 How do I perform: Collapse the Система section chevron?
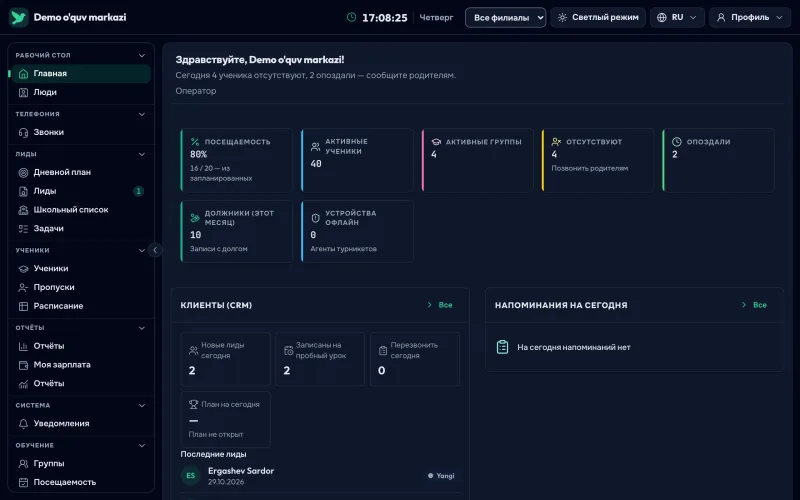142,406
